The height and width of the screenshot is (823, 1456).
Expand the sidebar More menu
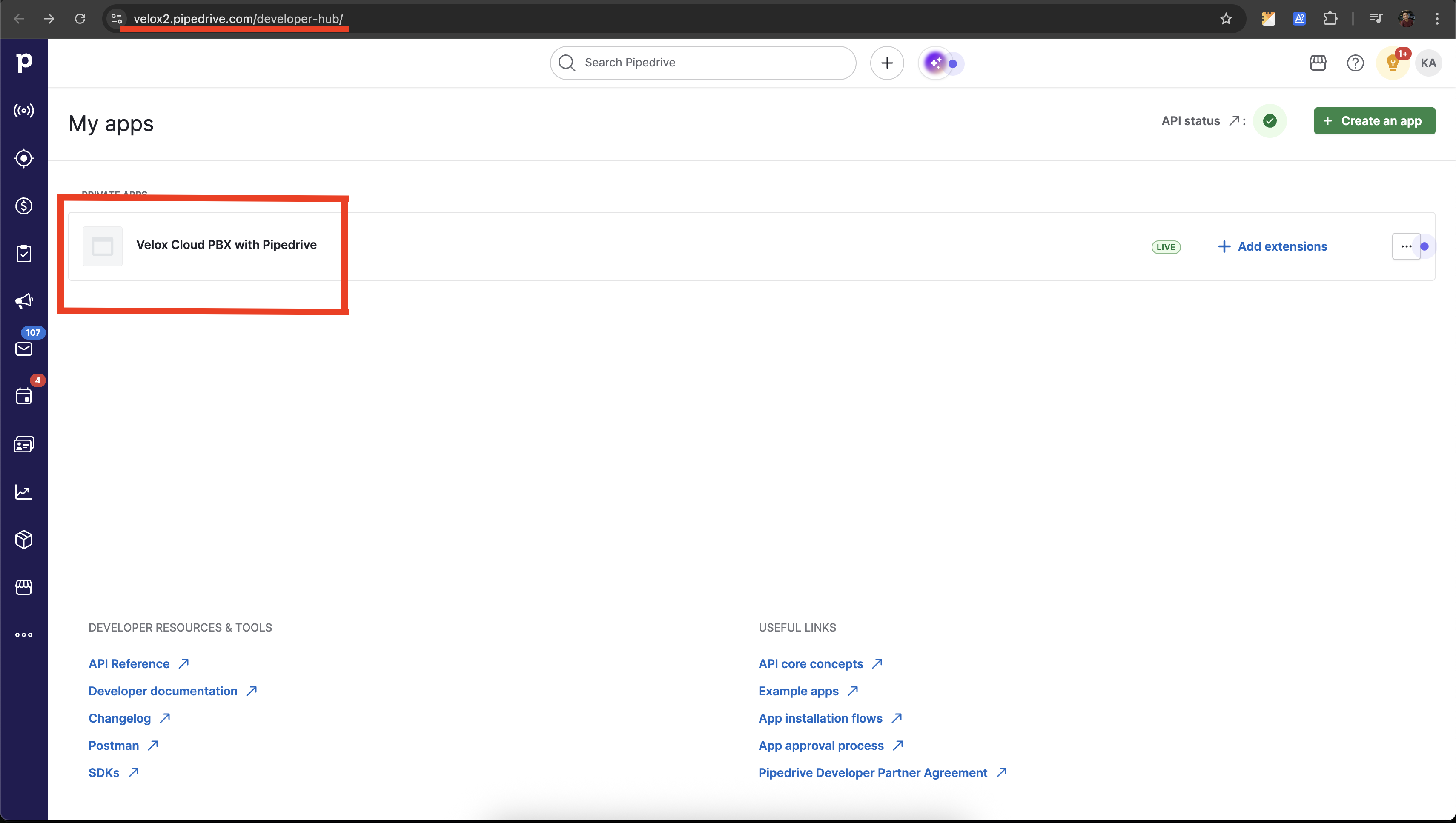24,635
